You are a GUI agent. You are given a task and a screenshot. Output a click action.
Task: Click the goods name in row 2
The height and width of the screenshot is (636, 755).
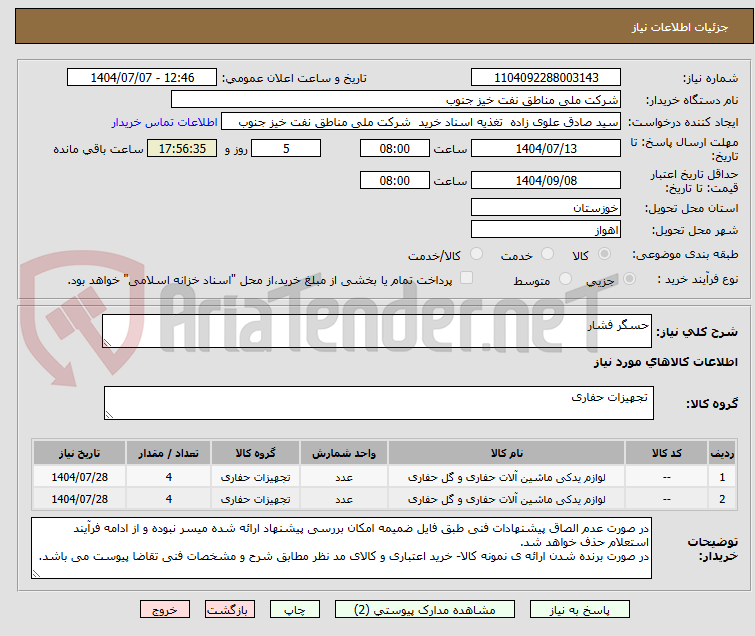(507, 499)
